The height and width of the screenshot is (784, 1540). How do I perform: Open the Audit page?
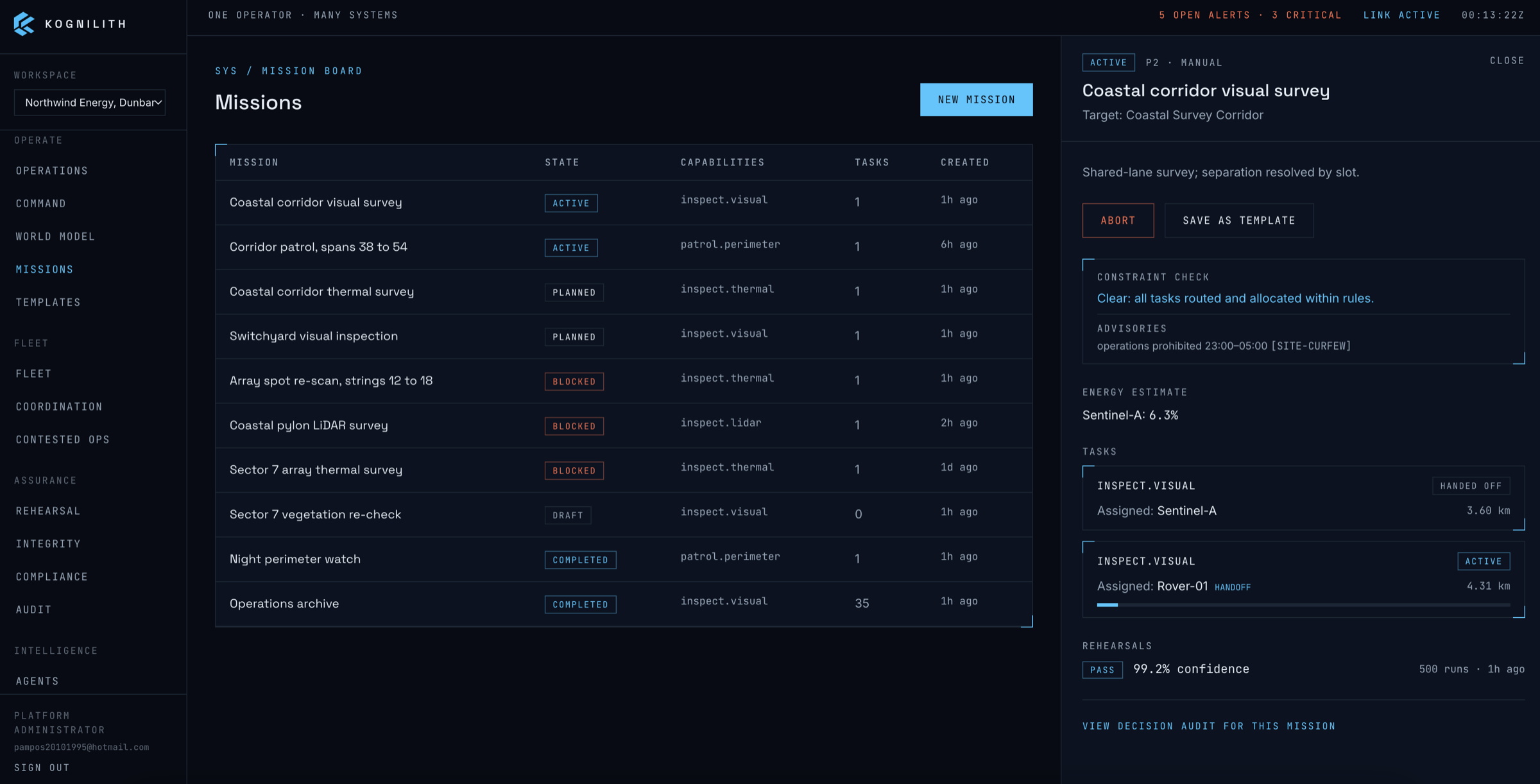(33, 609)
